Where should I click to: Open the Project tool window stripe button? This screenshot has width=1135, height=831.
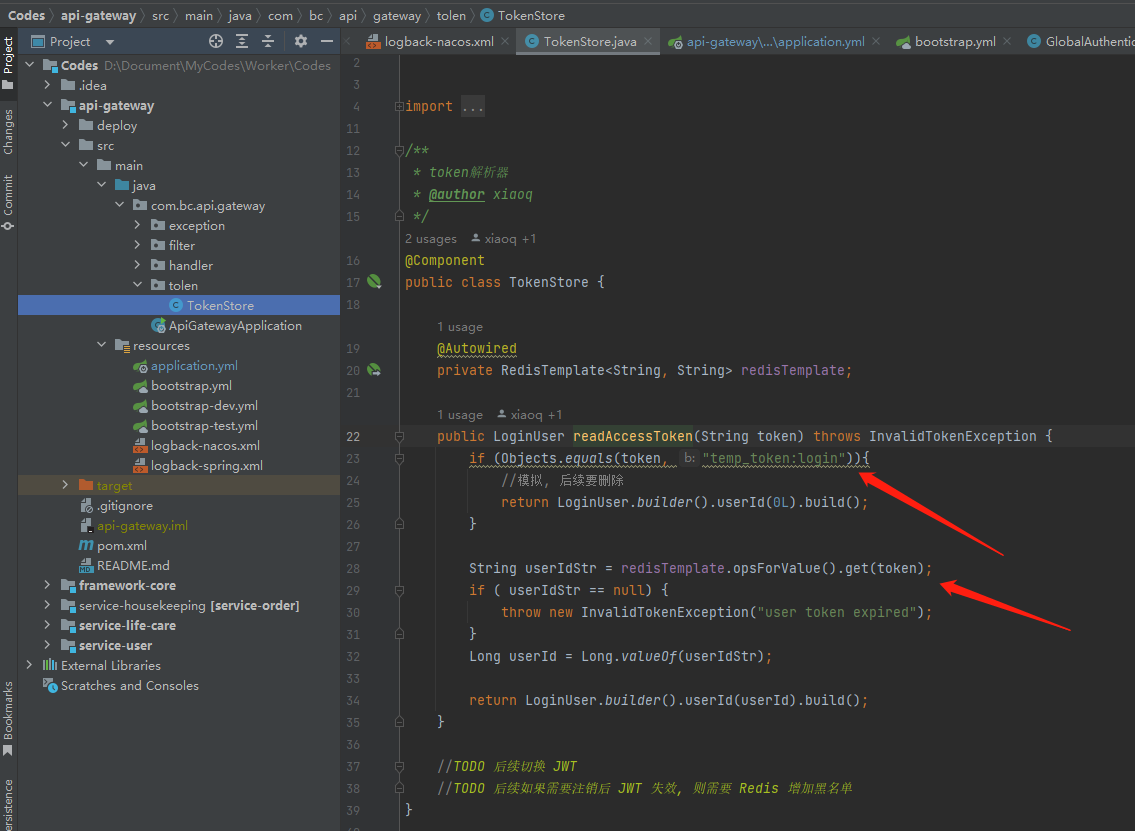[8, 63]
